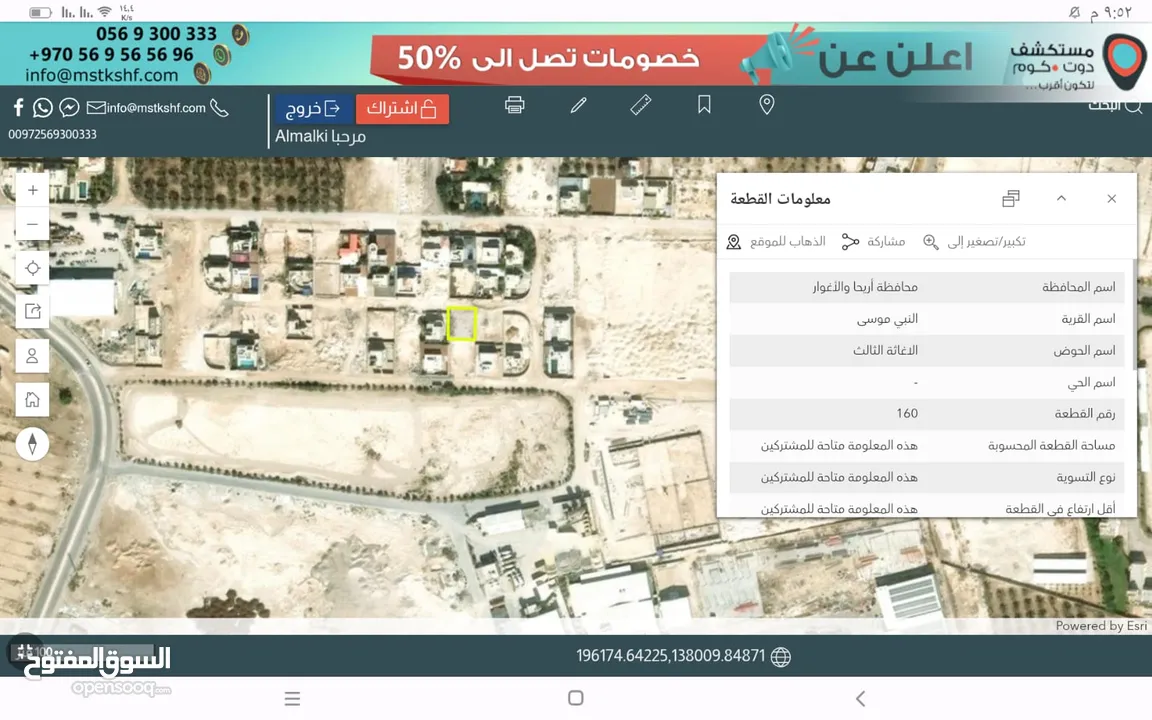
Task: Click الذهاب للموقع go to location
Action: click(x=776, y=242)
